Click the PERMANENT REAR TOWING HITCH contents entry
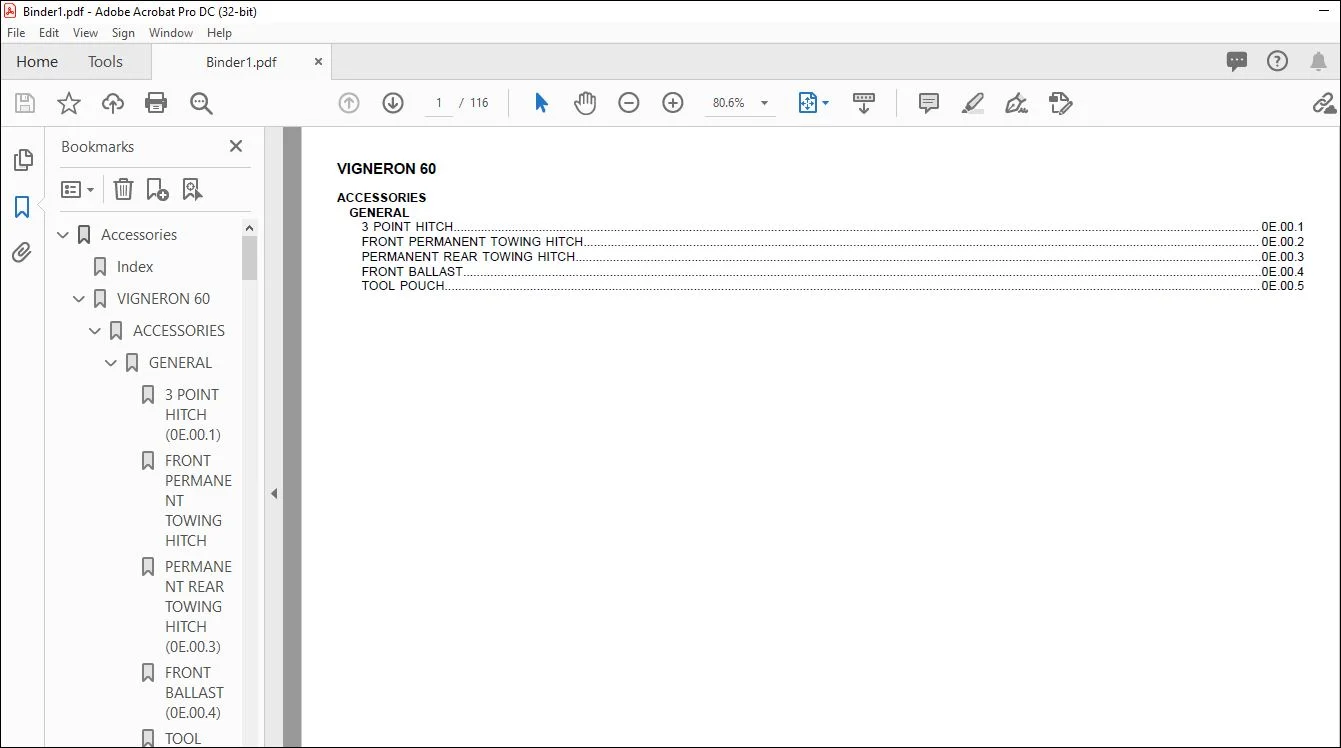The height and width of the screenshot is (748, 1341). point(832,257)
